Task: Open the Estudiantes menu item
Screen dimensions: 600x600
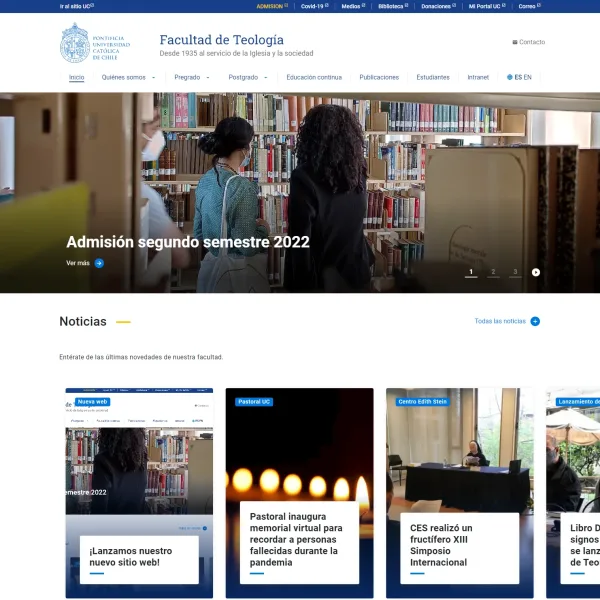Action: [433, 77]
